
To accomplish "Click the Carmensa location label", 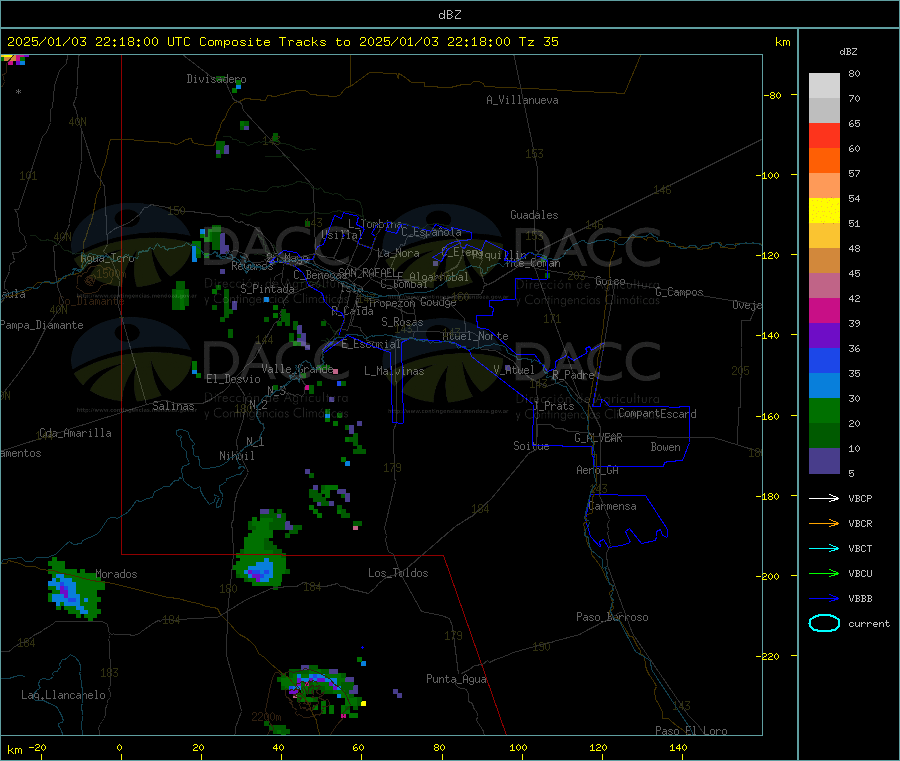I will tap(612, 506).
